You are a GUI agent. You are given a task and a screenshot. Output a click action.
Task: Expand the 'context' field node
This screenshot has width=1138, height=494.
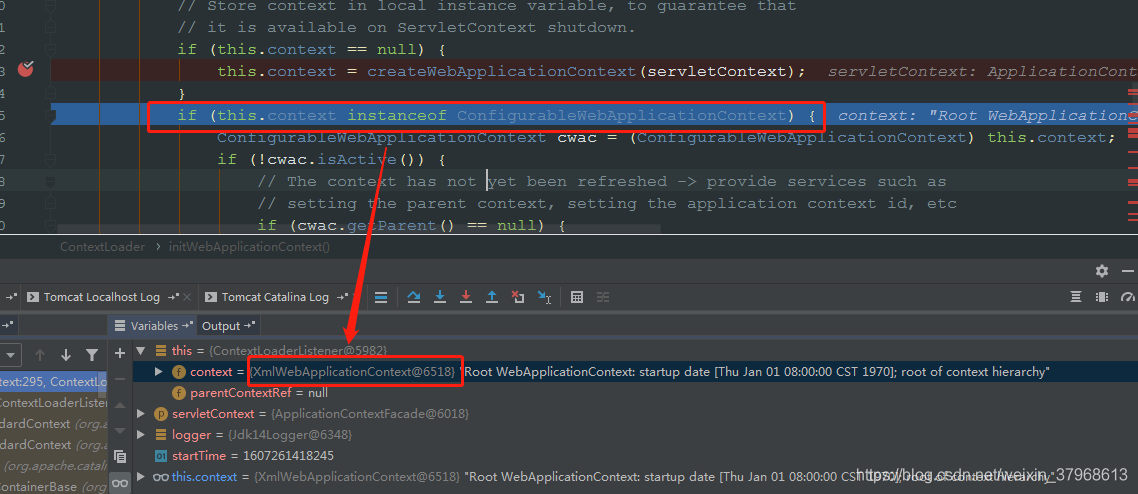tap(159, 371)
